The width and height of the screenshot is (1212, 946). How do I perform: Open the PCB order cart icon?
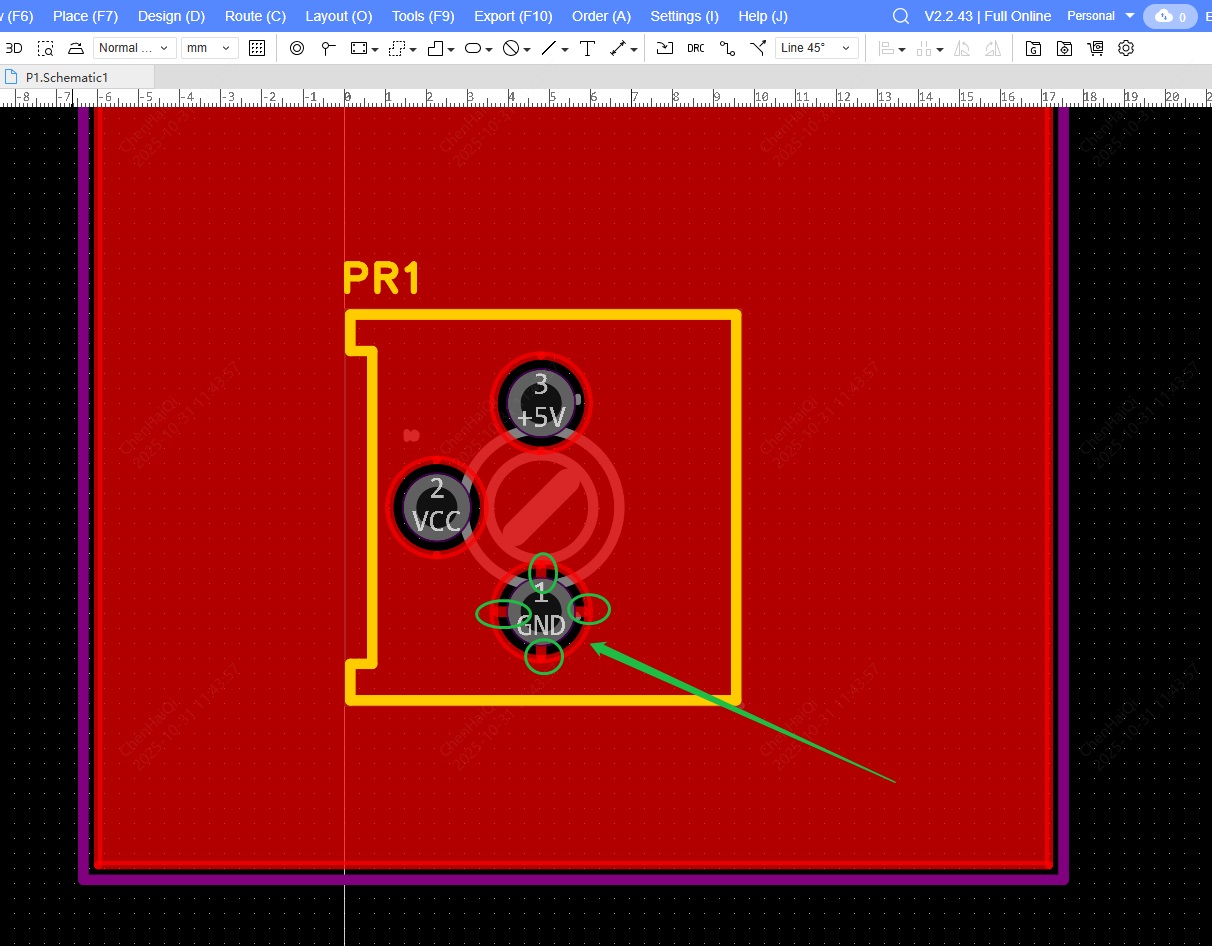point(1095,48)
